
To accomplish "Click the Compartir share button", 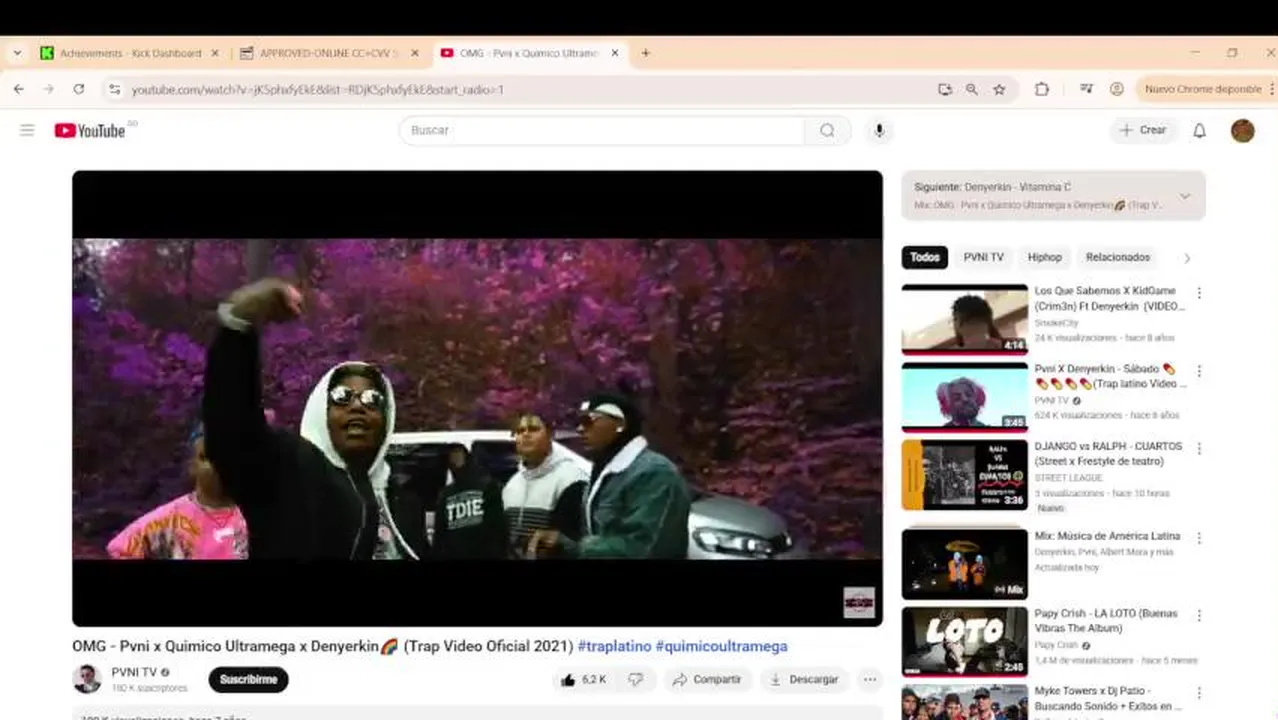I will (x=707, y=679).
